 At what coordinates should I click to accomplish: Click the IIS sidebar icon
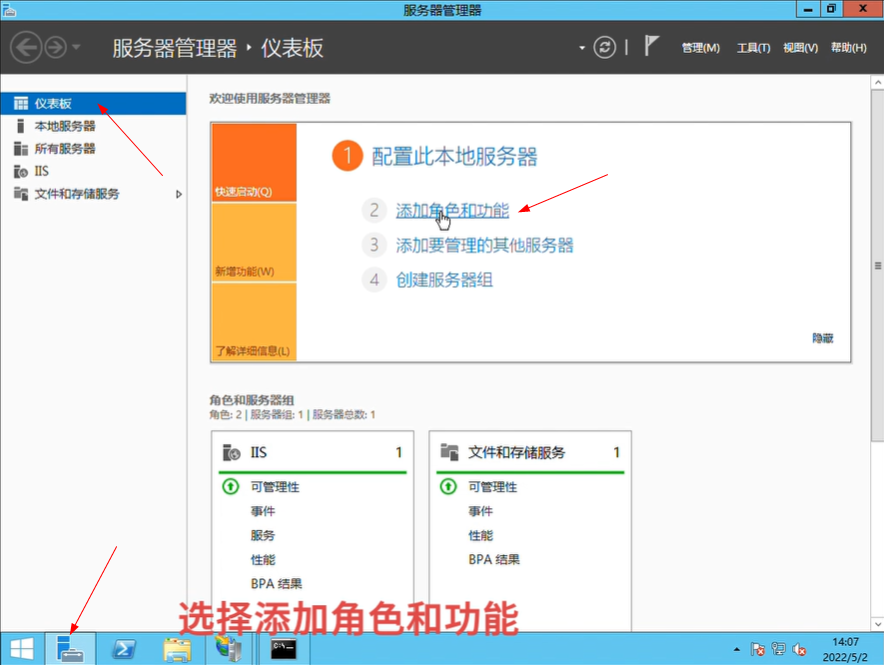click(x=21, y=171)
